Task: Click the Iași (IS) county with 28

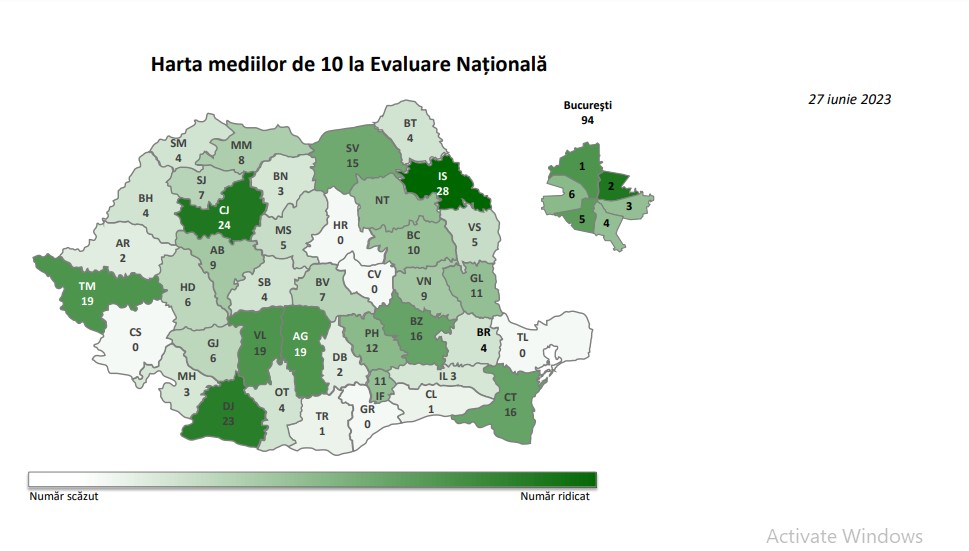Action: pos(442,184)
